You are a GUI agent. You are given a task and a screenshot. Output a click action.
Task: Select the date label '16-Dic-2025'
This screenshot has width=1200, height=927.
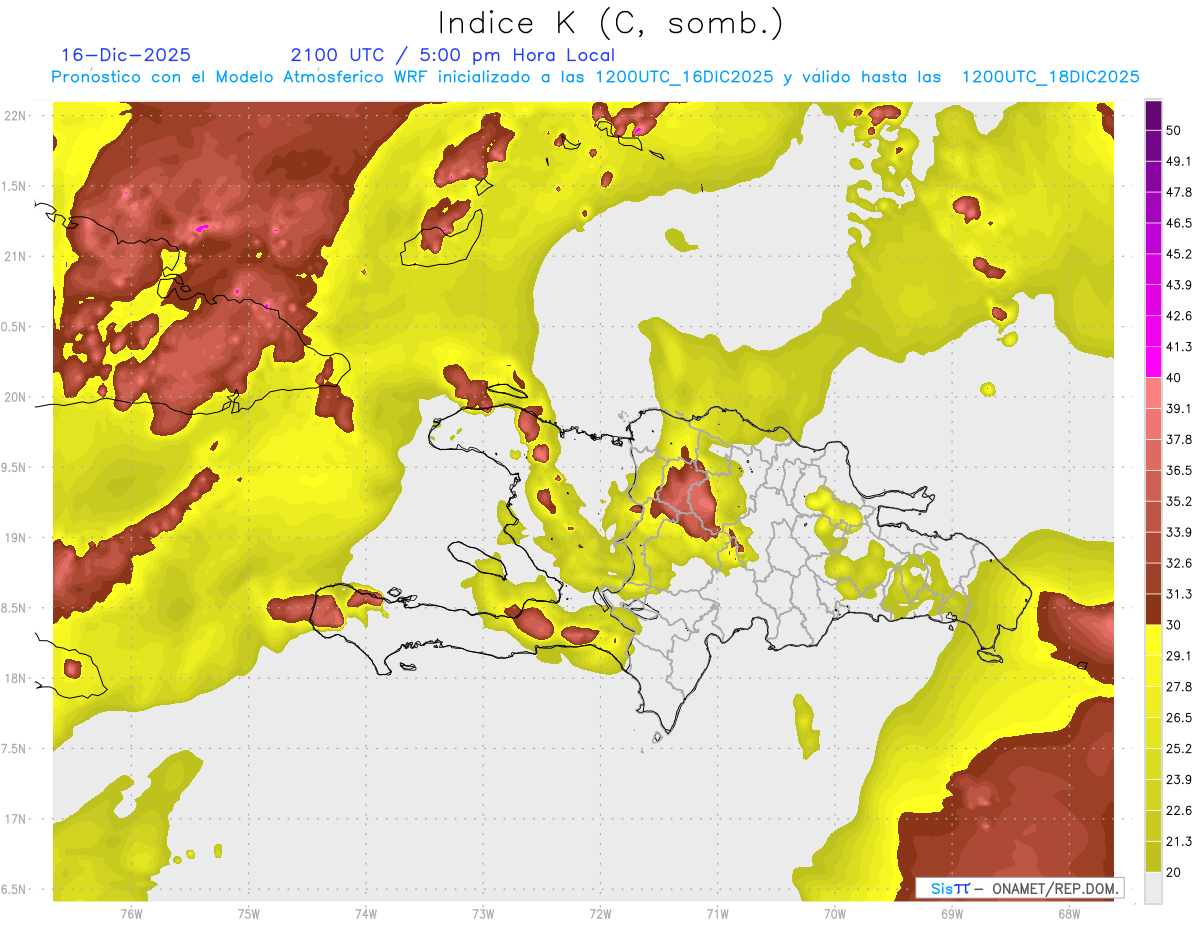126,55
